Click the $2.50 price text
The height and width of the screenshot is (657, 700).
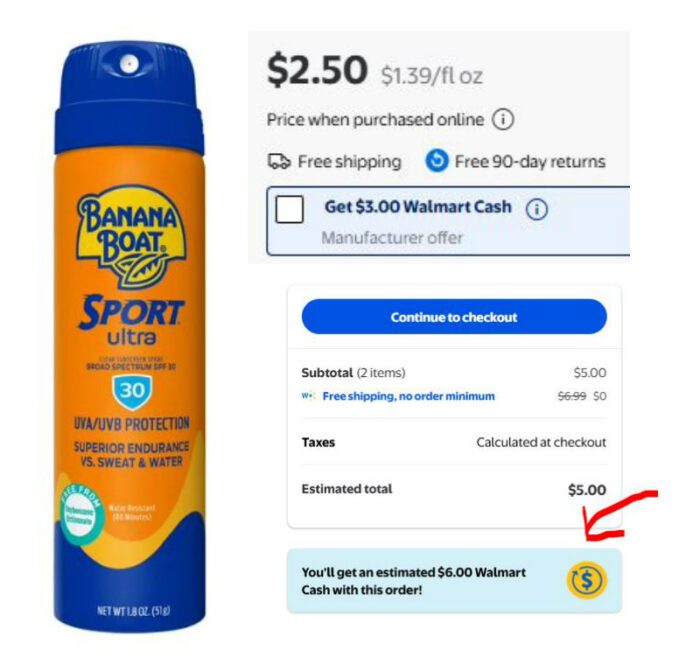click(x=317, y=70)
